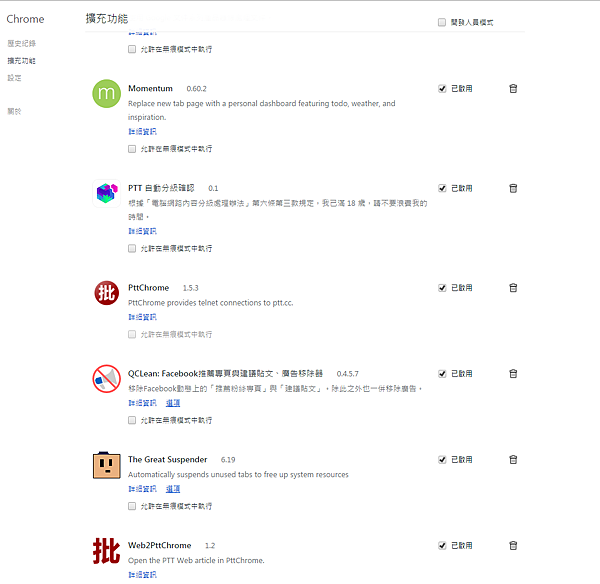Click the Chrome heading in sidebar
The height and width of the screenshot is (584, 600).
[x=25, y=19]
